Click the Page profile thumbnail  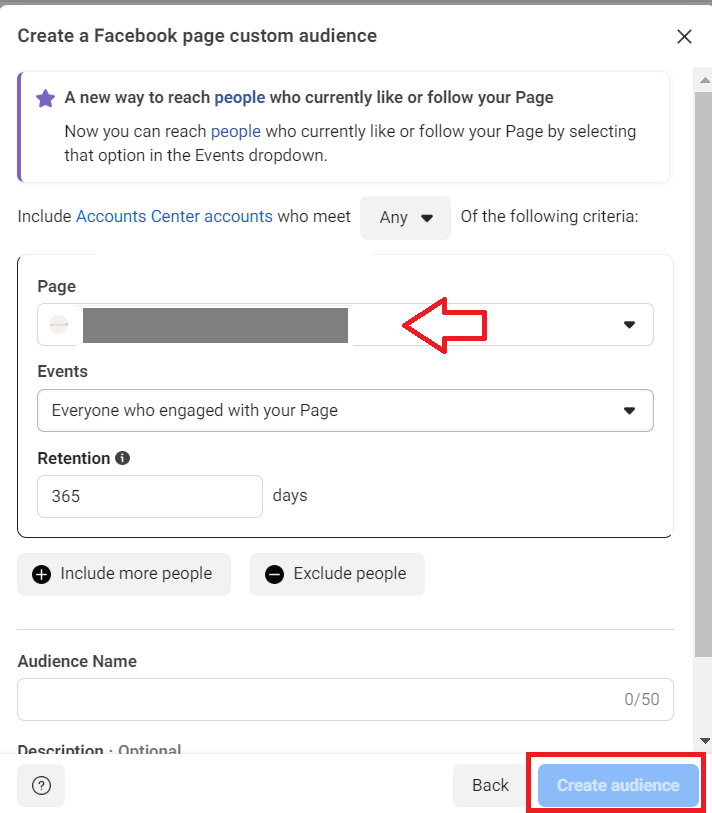click(59, 325)
